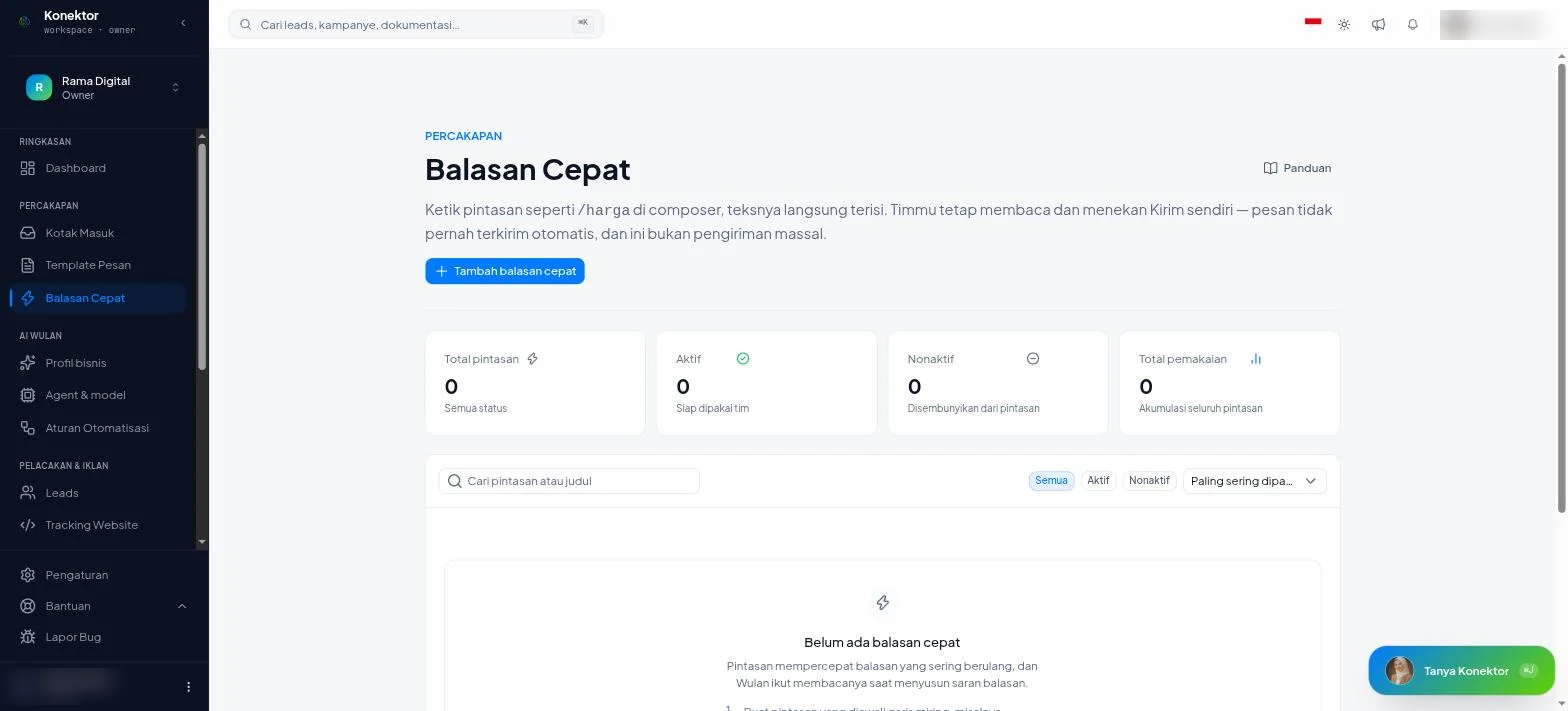The image size is (1568, 711).
Task: Click the Agent & model chip icon
Action: tap(28, 395)
